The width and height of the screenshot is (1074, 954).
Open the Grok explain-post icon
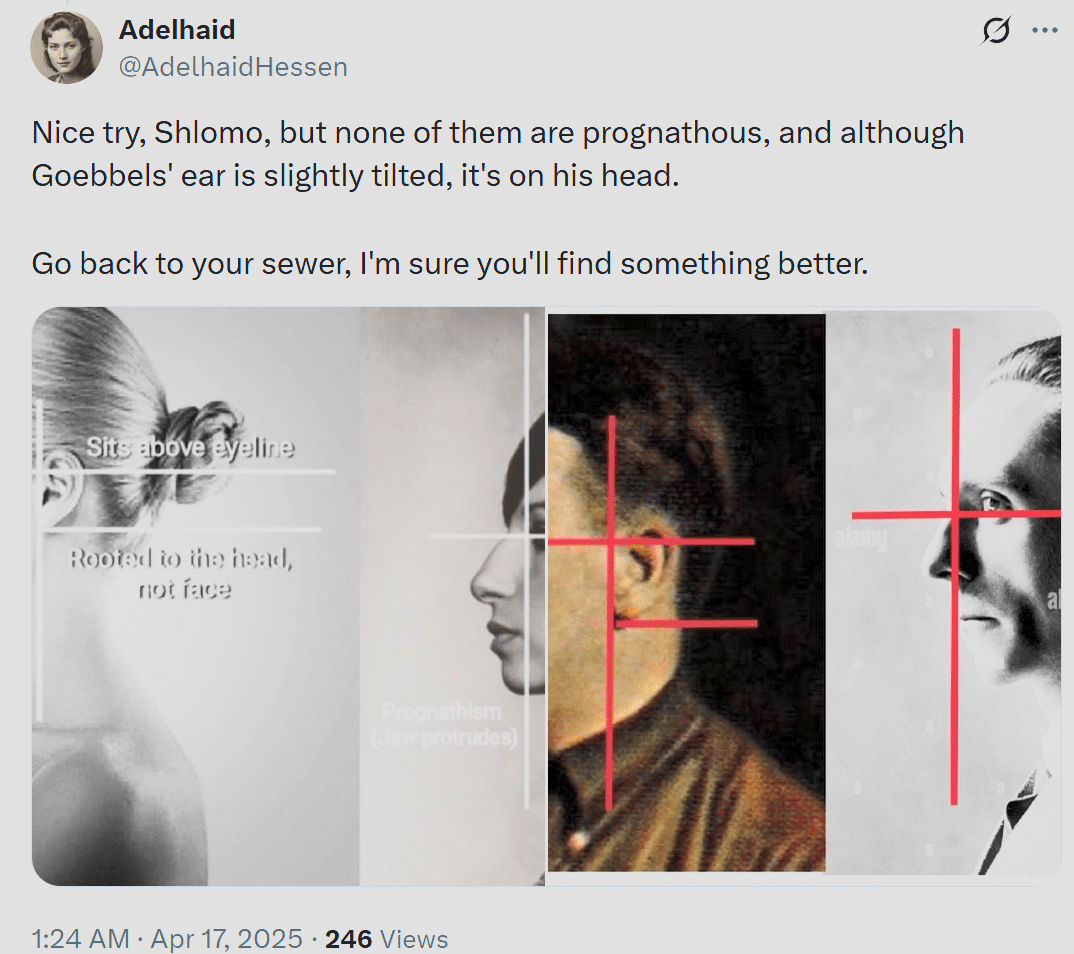[x=995, y=31]
